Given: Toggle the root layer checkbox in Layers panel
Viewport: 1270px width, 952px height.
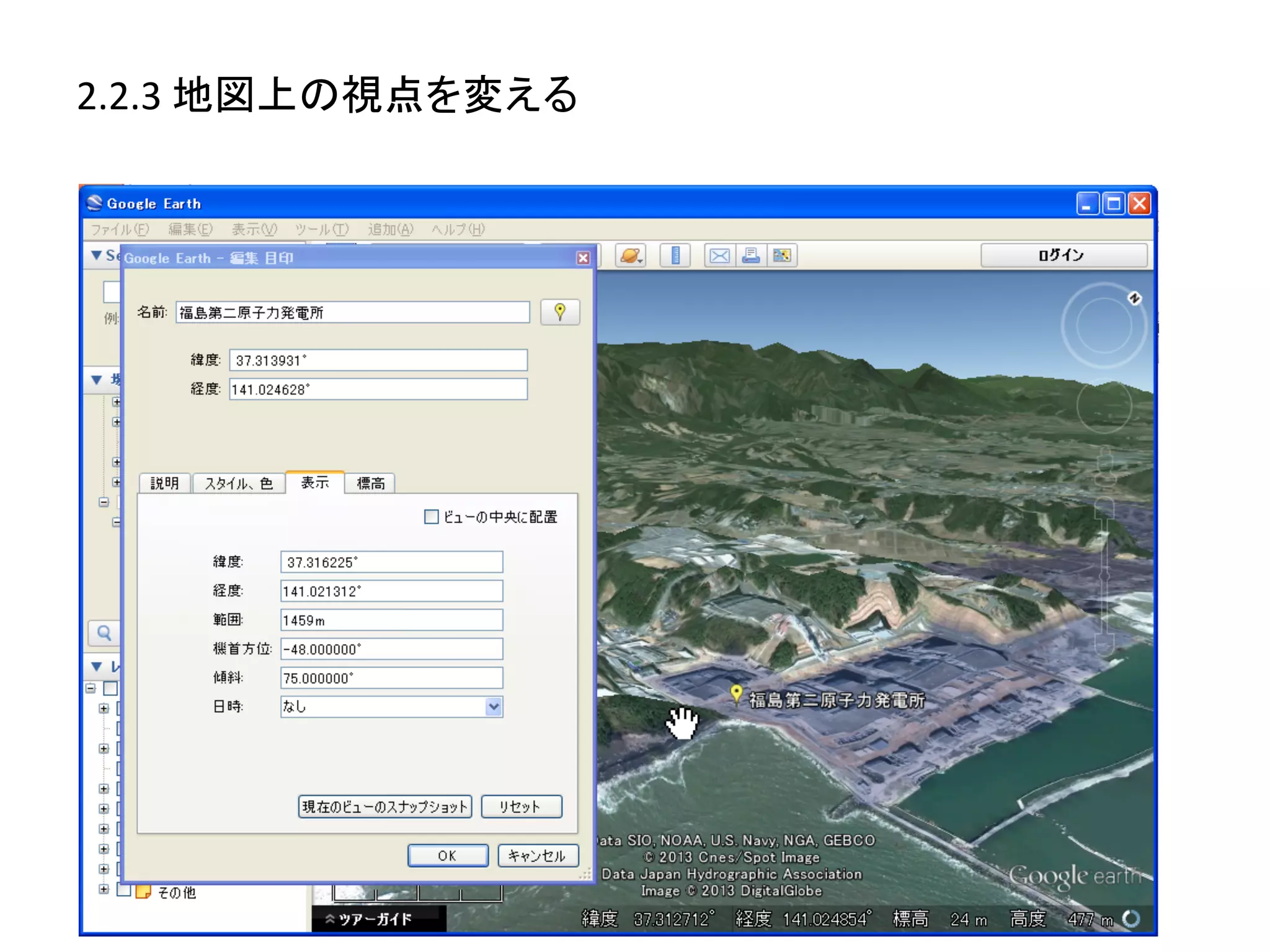Looking at the screenshot, I should coord(110,688).
